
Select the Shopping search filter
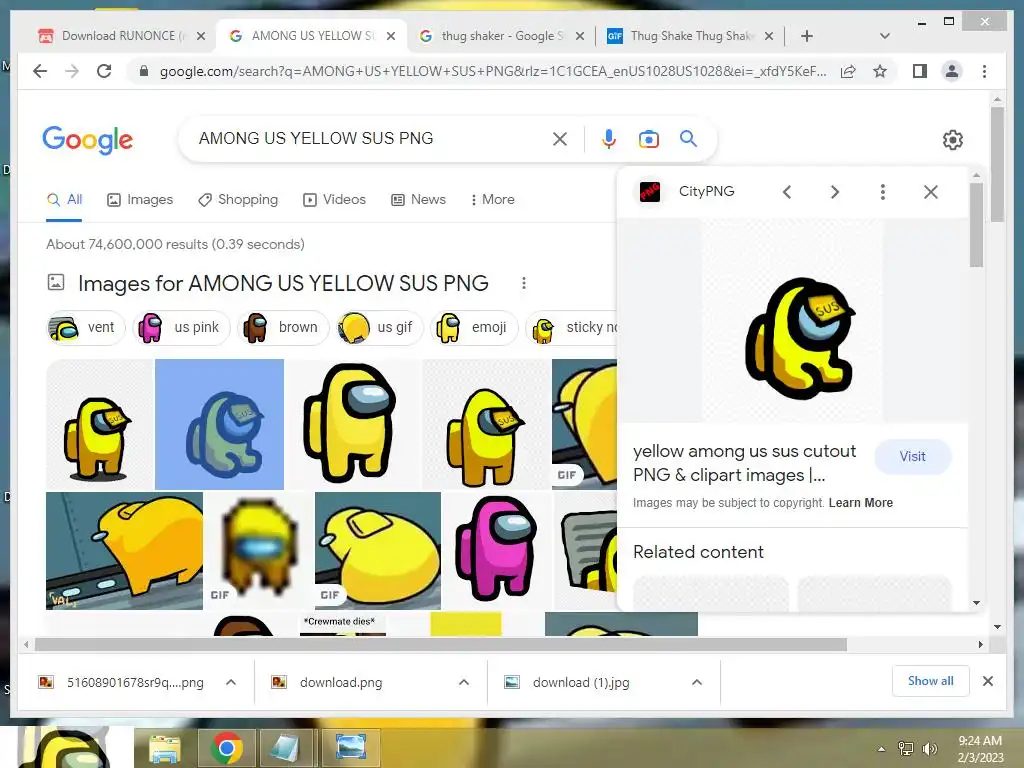coord(238,199)
